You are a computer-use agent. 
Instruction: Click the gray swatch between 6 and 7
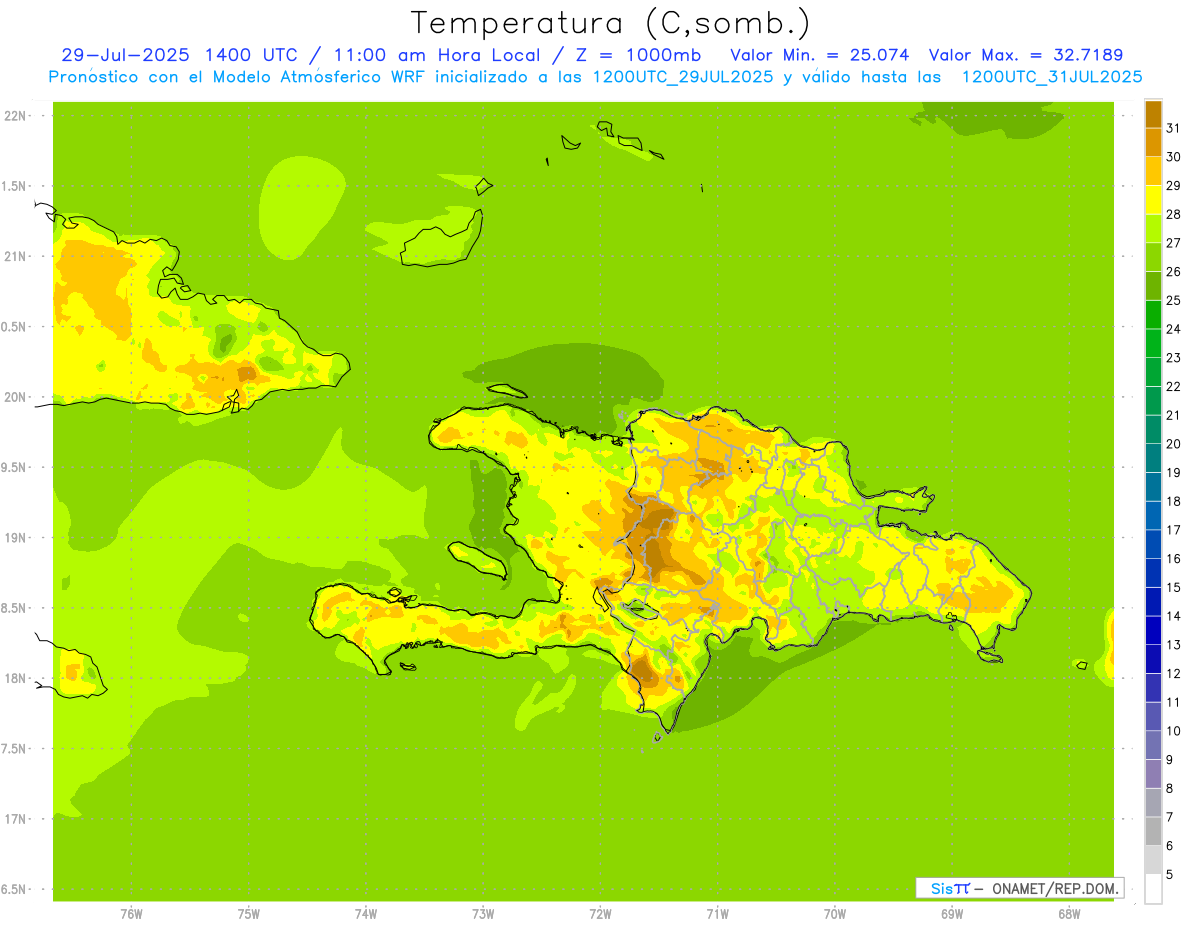click(x=1153, y=831)
